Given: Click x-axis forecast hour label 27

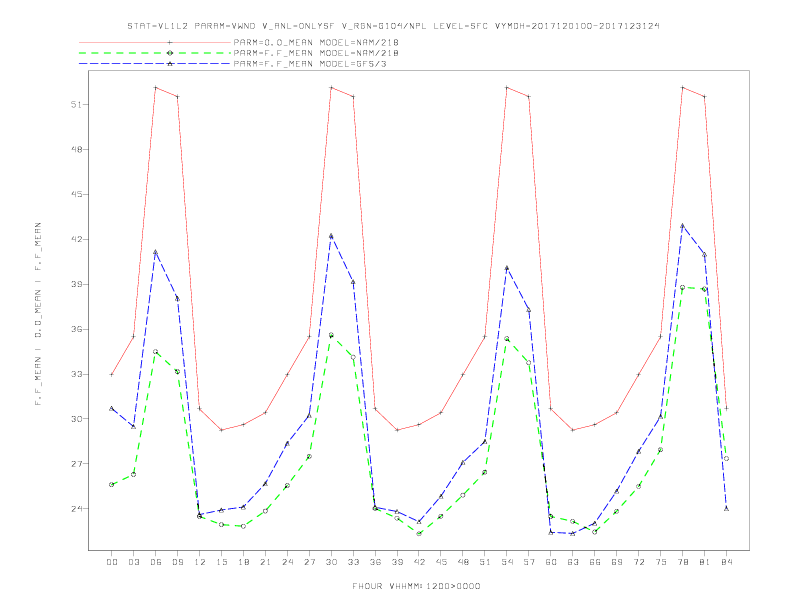Looking at the screenshot, I should point(309,562).
